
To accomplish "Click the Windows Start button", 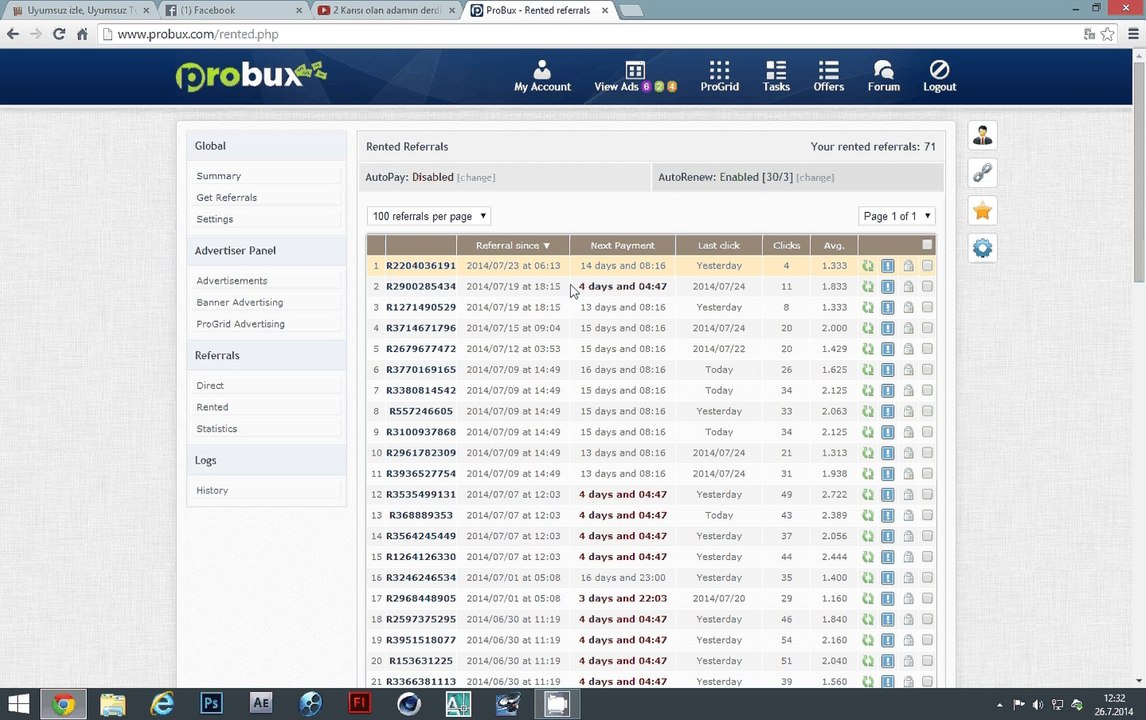I will tap(18, 703).
